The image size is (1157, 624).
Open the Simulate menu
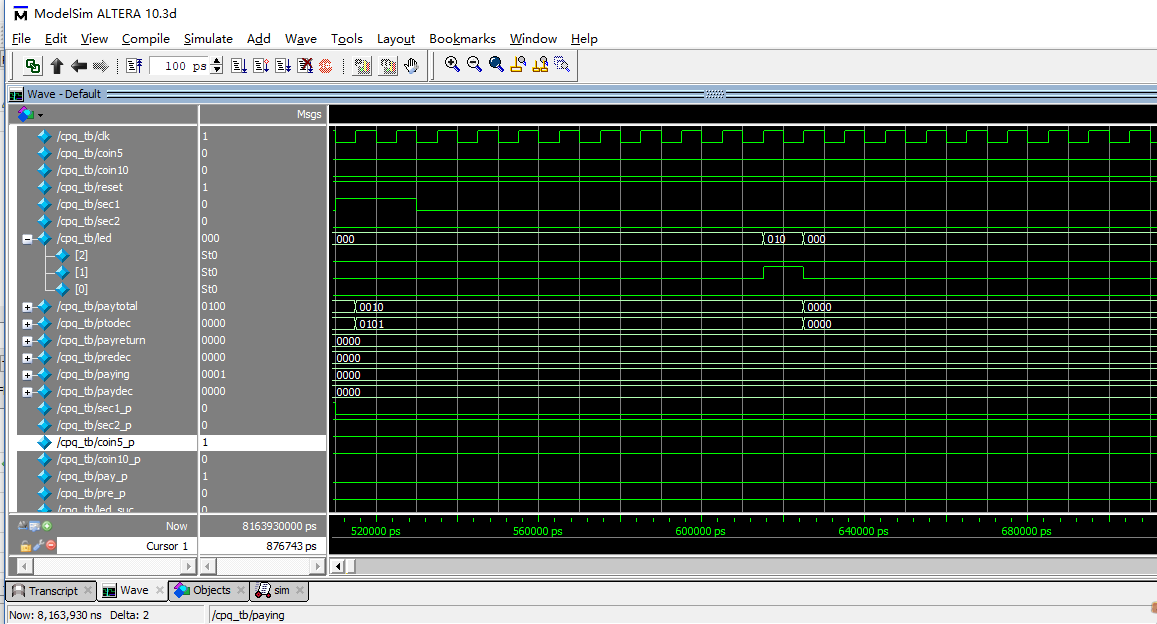(208, 39)
